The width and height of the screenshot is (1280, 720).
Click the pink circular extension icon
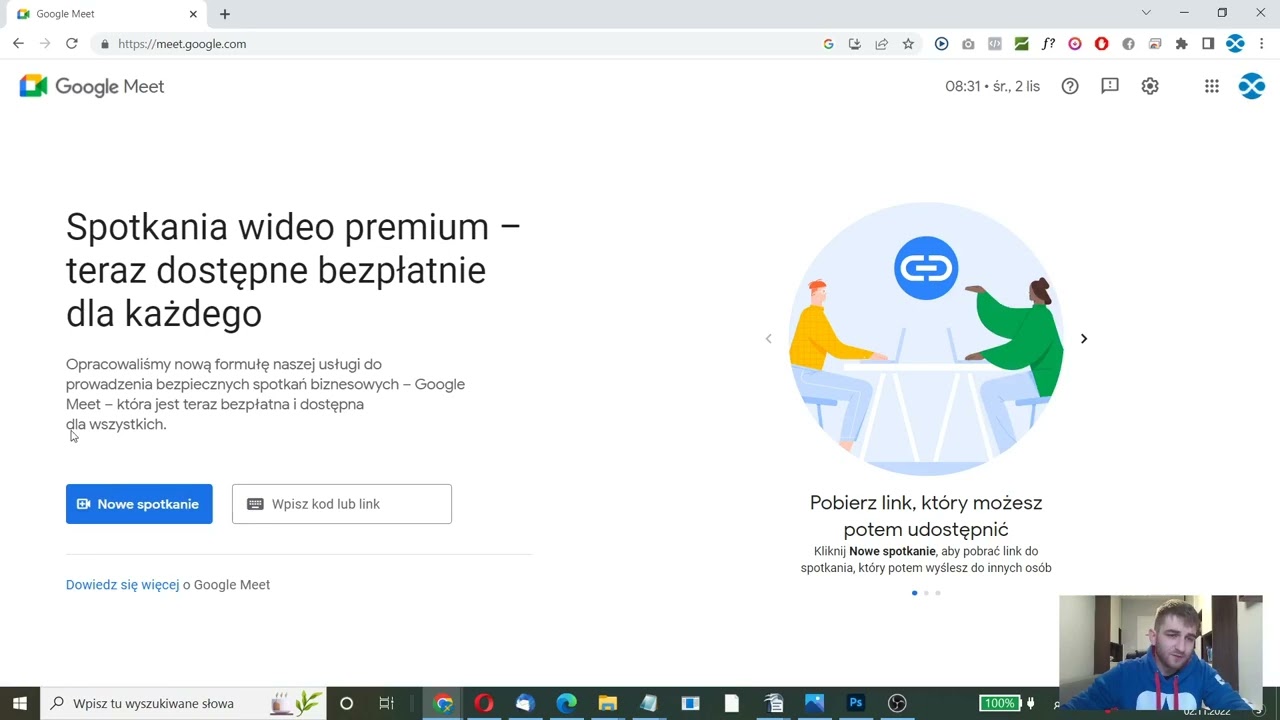[x=1075, y=44]
